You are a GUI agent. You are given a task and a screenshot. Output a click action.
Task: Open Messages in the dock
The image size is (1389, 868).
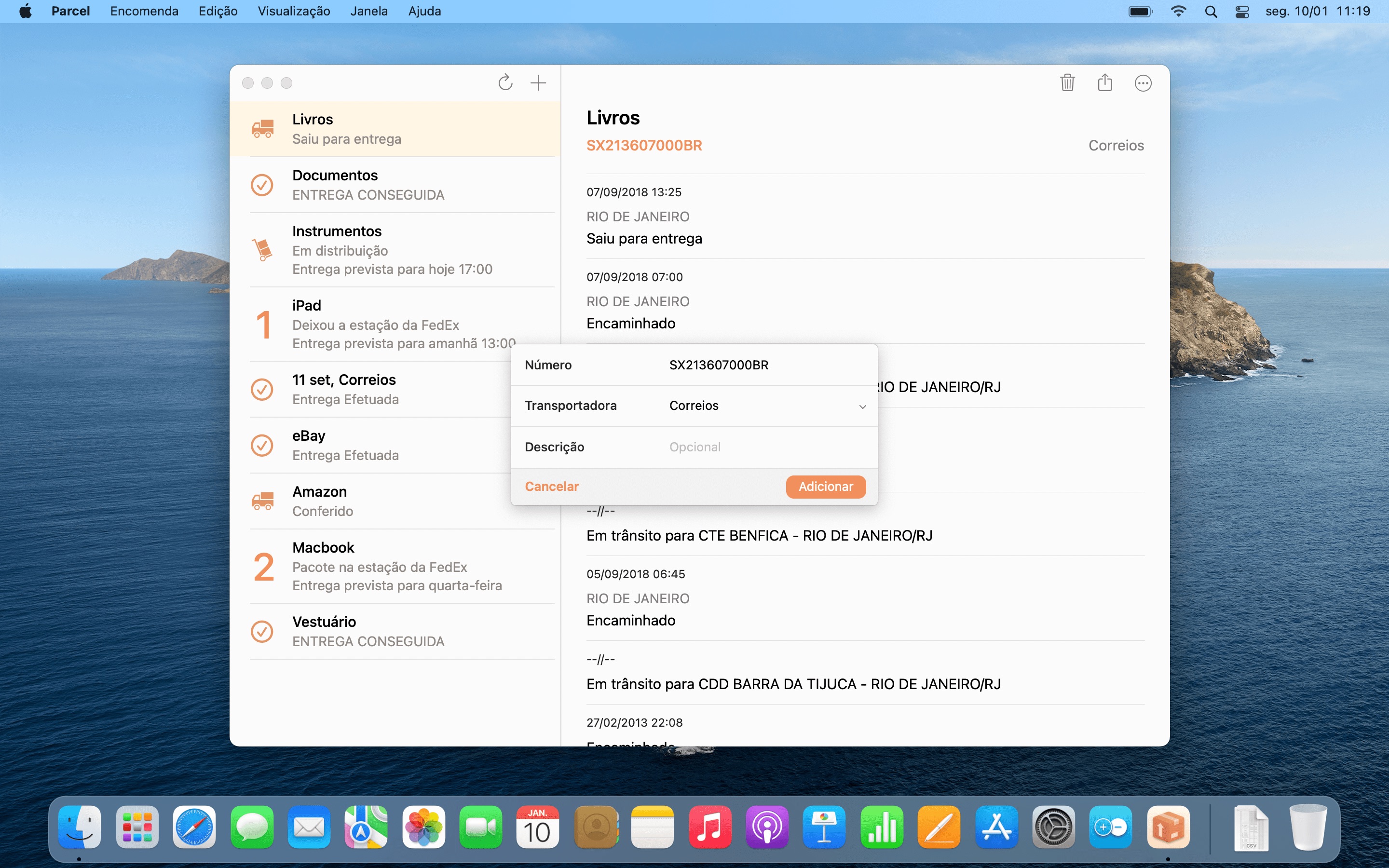[252, 827]
